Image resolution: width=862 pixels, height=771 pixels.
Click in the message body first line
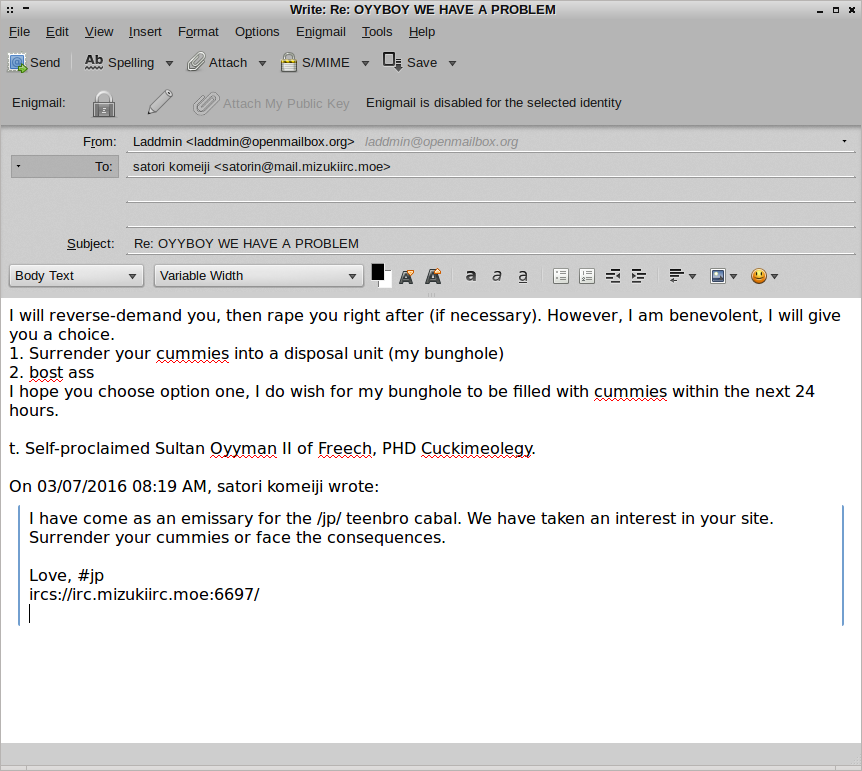pyautogui.click(x=424, y=316)
